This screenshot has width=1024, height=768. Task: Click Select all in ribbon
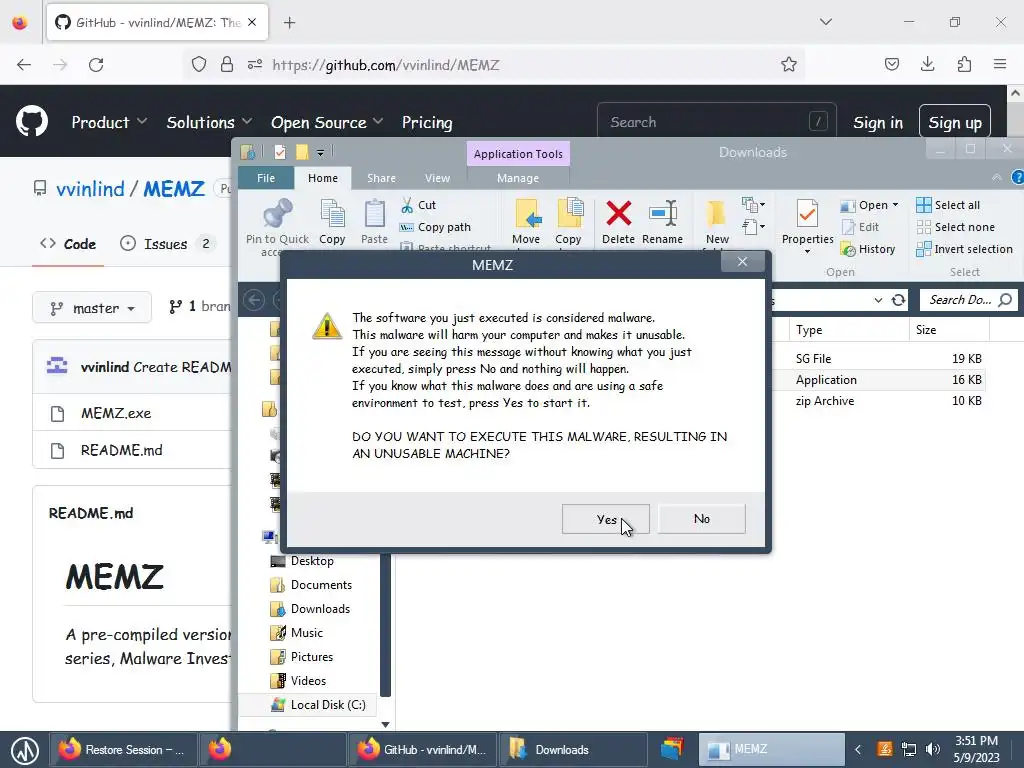tap(948, 205)
